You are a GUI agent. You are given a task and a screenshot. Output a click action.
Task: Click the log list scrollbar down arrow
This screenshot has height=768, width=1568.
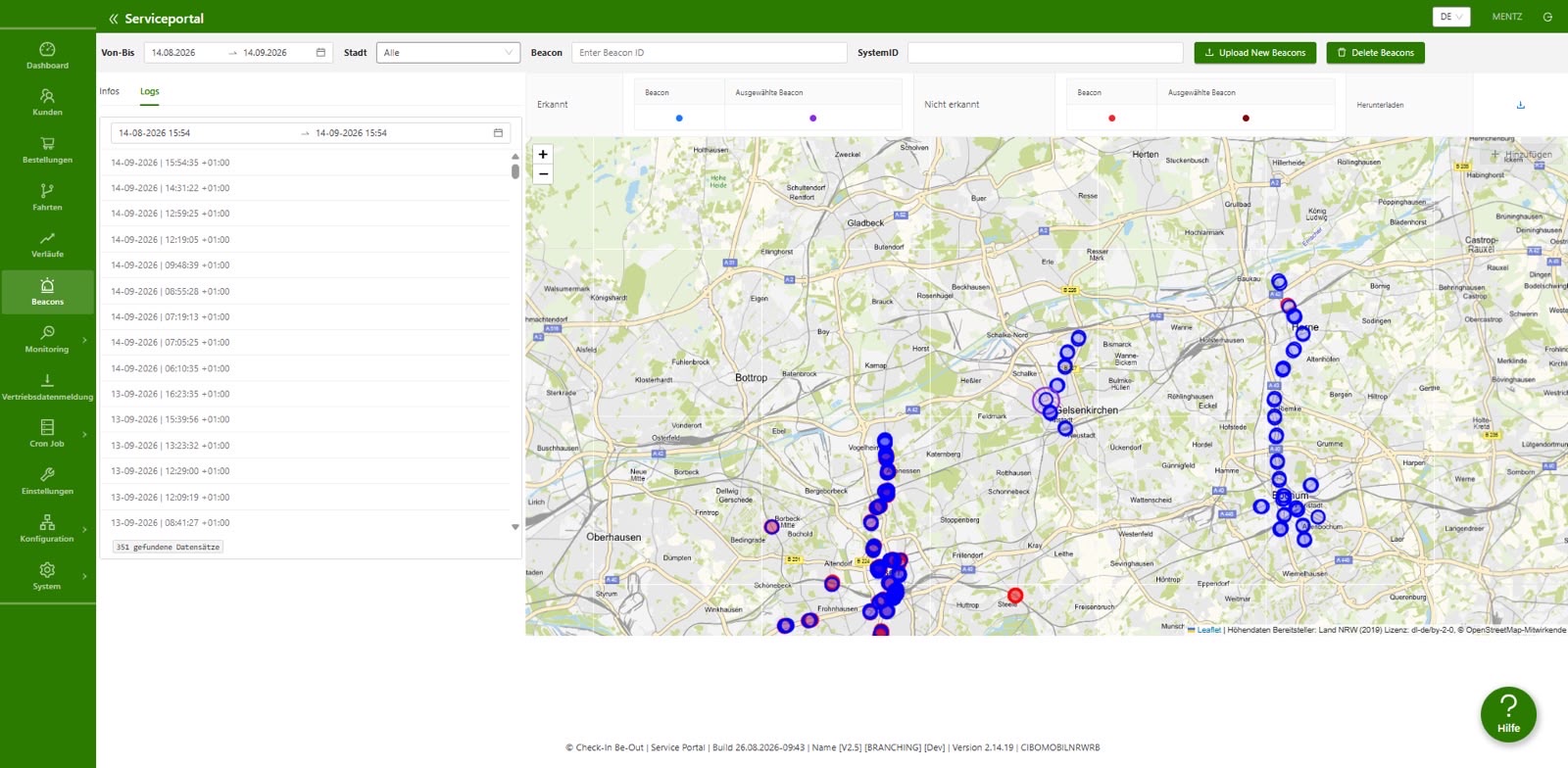click(515, 527)
